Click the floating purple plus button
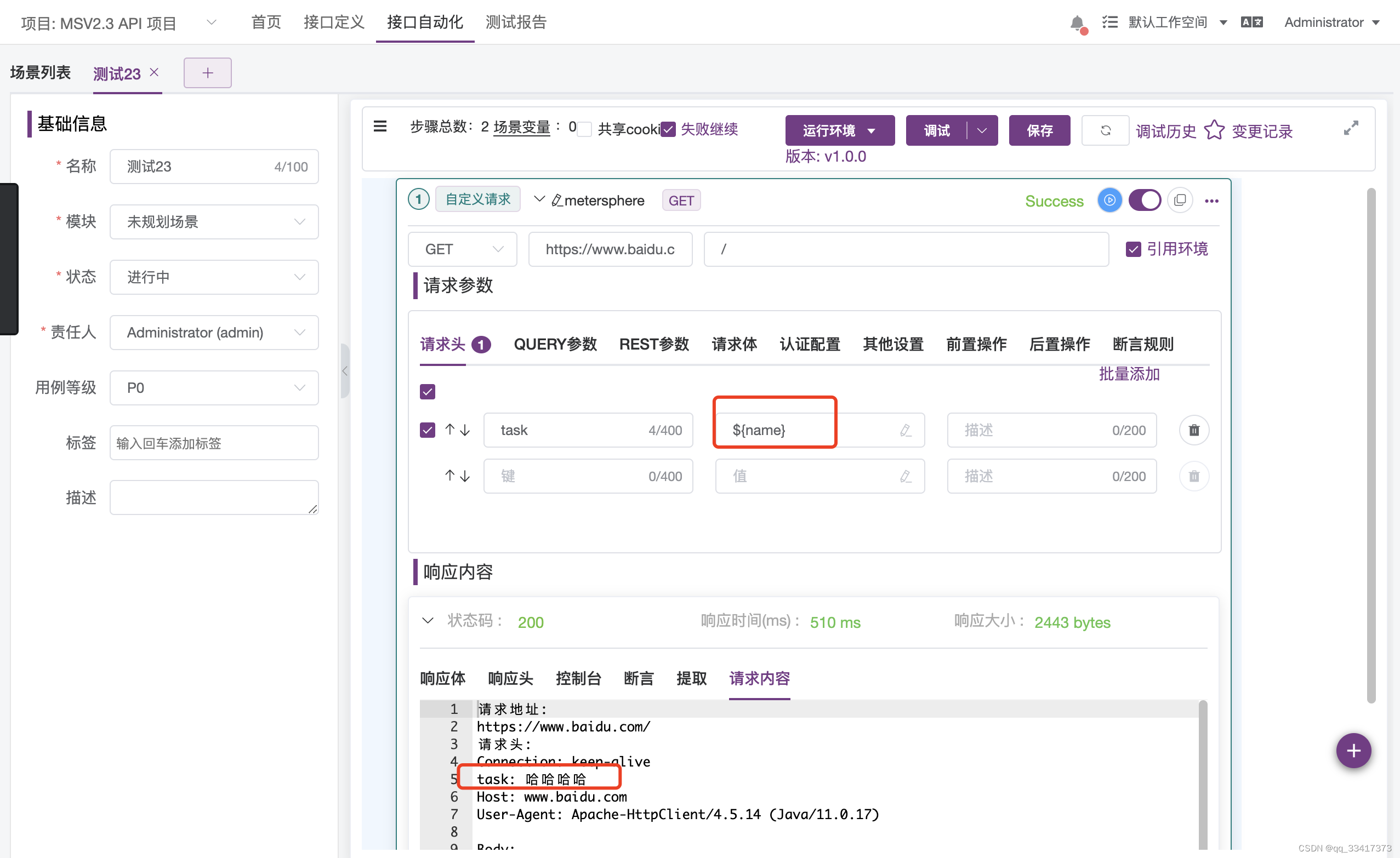 coord(1353,751)
